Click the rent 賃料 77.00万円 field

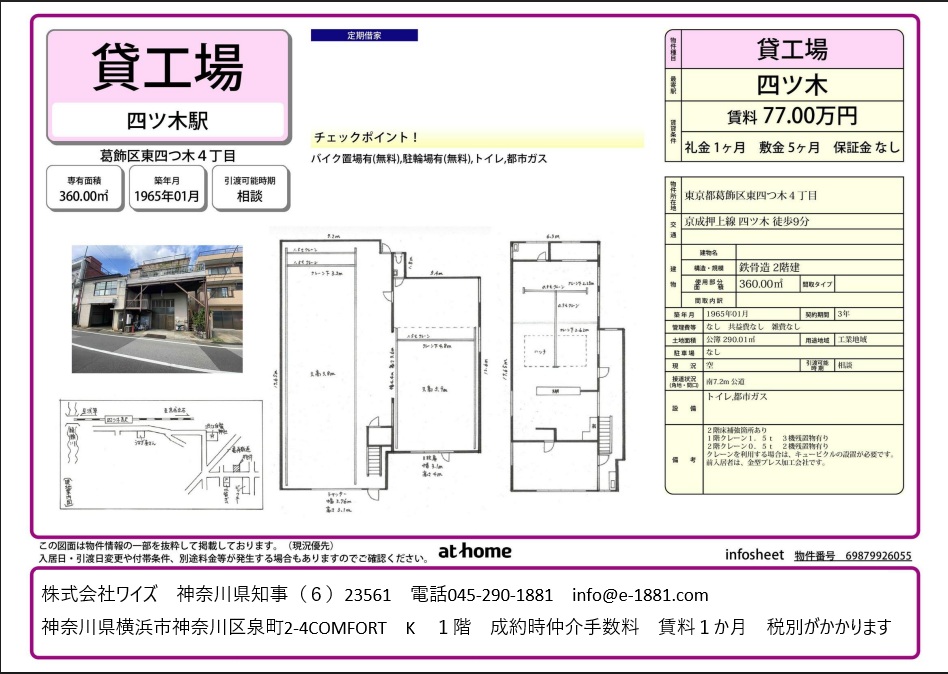791,116
